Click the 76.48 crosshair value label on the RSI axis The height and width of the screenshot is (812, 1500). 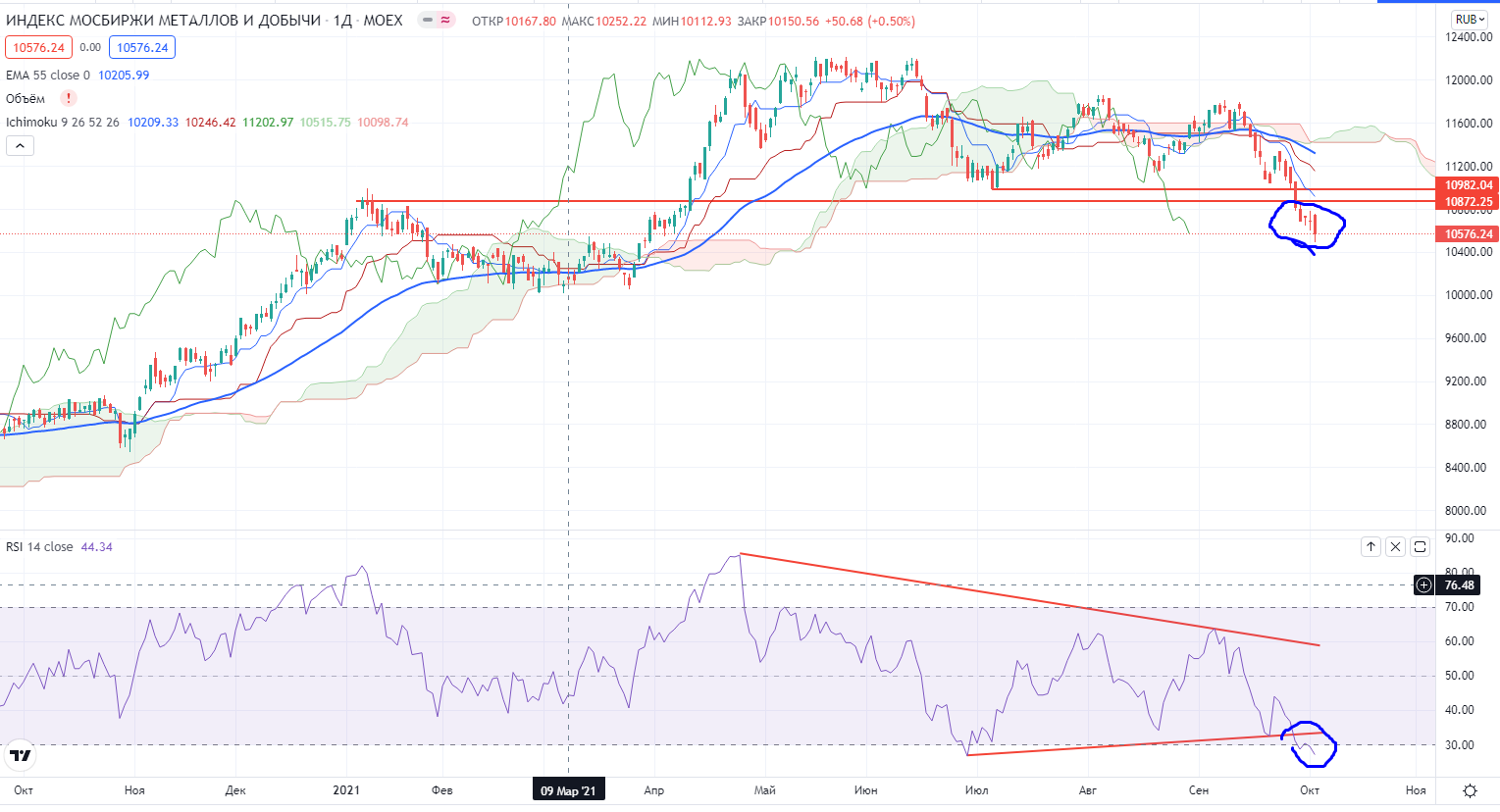(x=1459, y=585)
